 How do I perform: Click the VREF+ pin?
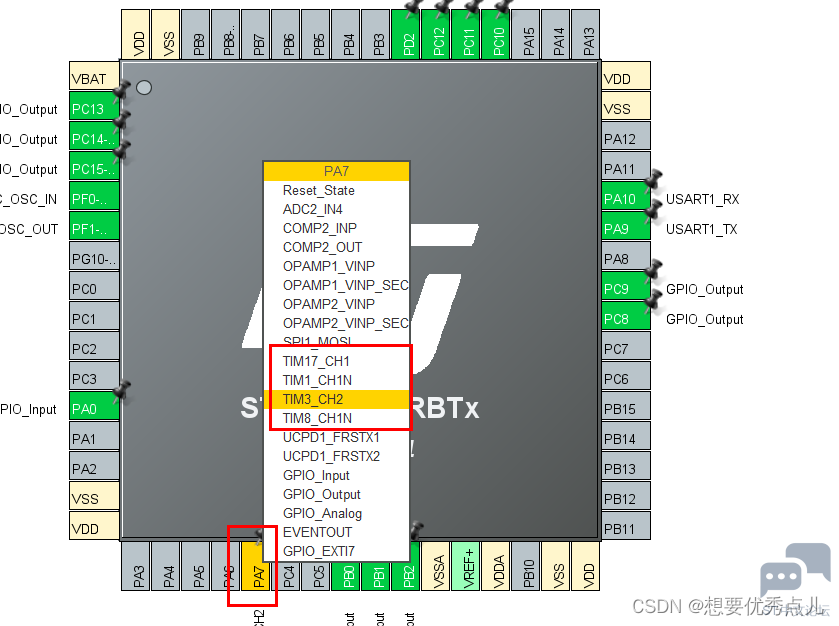(468, 566)
